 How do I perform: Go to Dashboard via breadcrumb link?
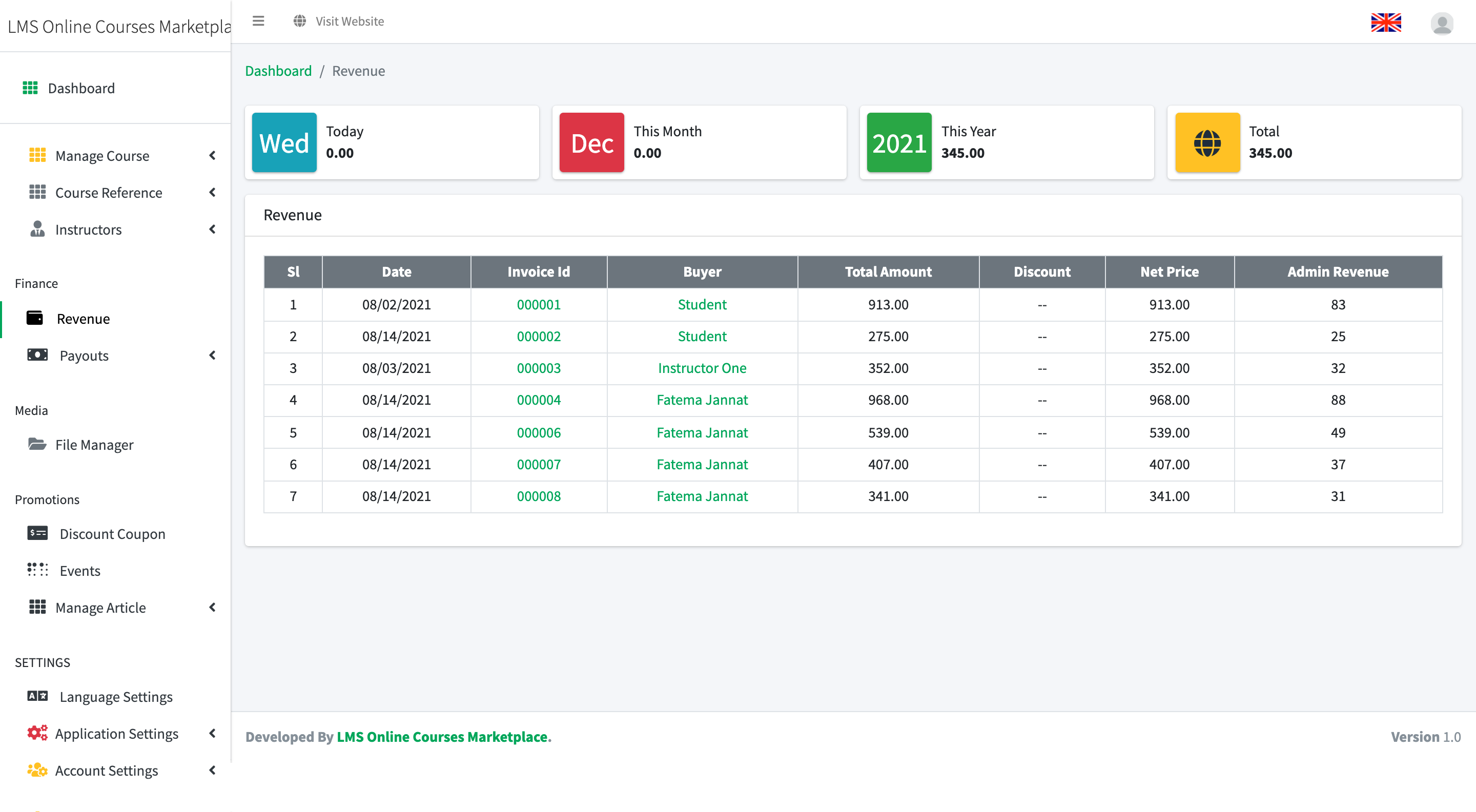click(x=278, y=71)
